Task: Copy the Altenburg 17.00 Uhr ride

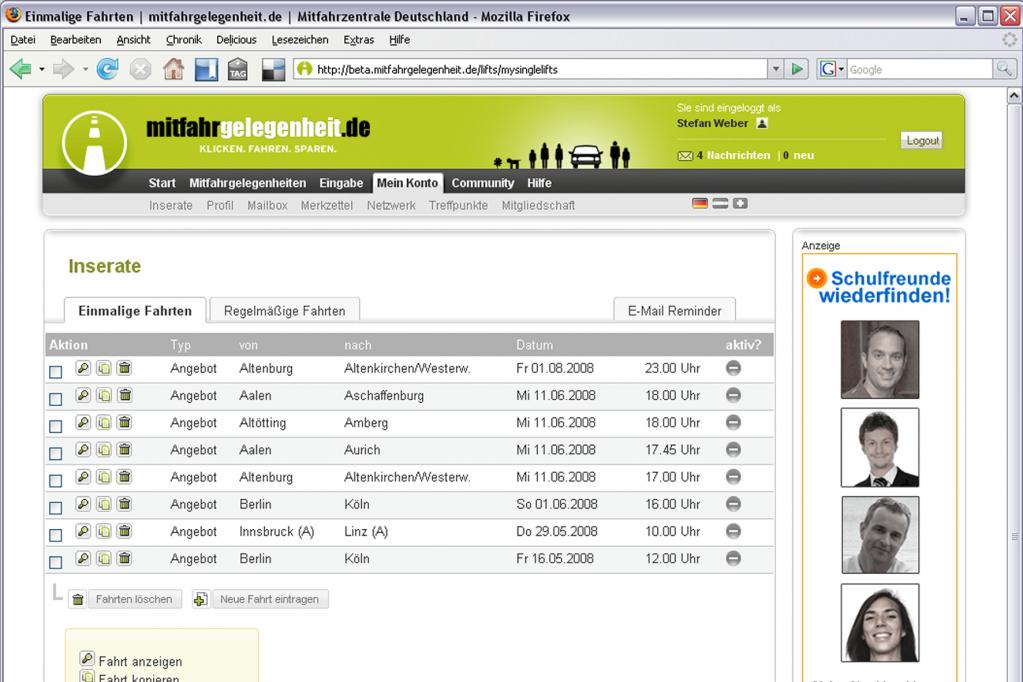Action: click(104, 476)
